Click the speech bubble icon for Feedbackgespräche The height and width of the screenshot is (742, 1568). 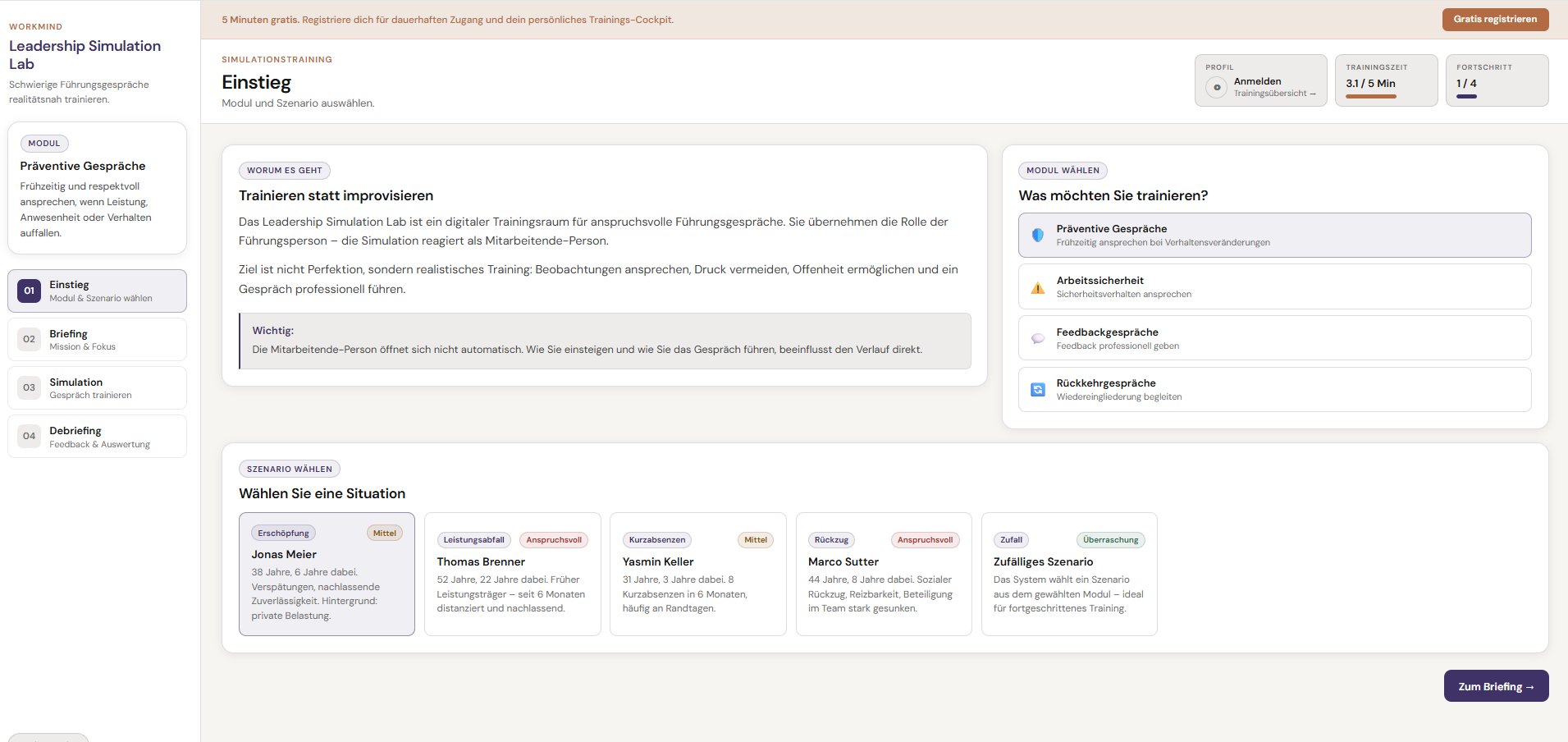tap(1038, 338)
